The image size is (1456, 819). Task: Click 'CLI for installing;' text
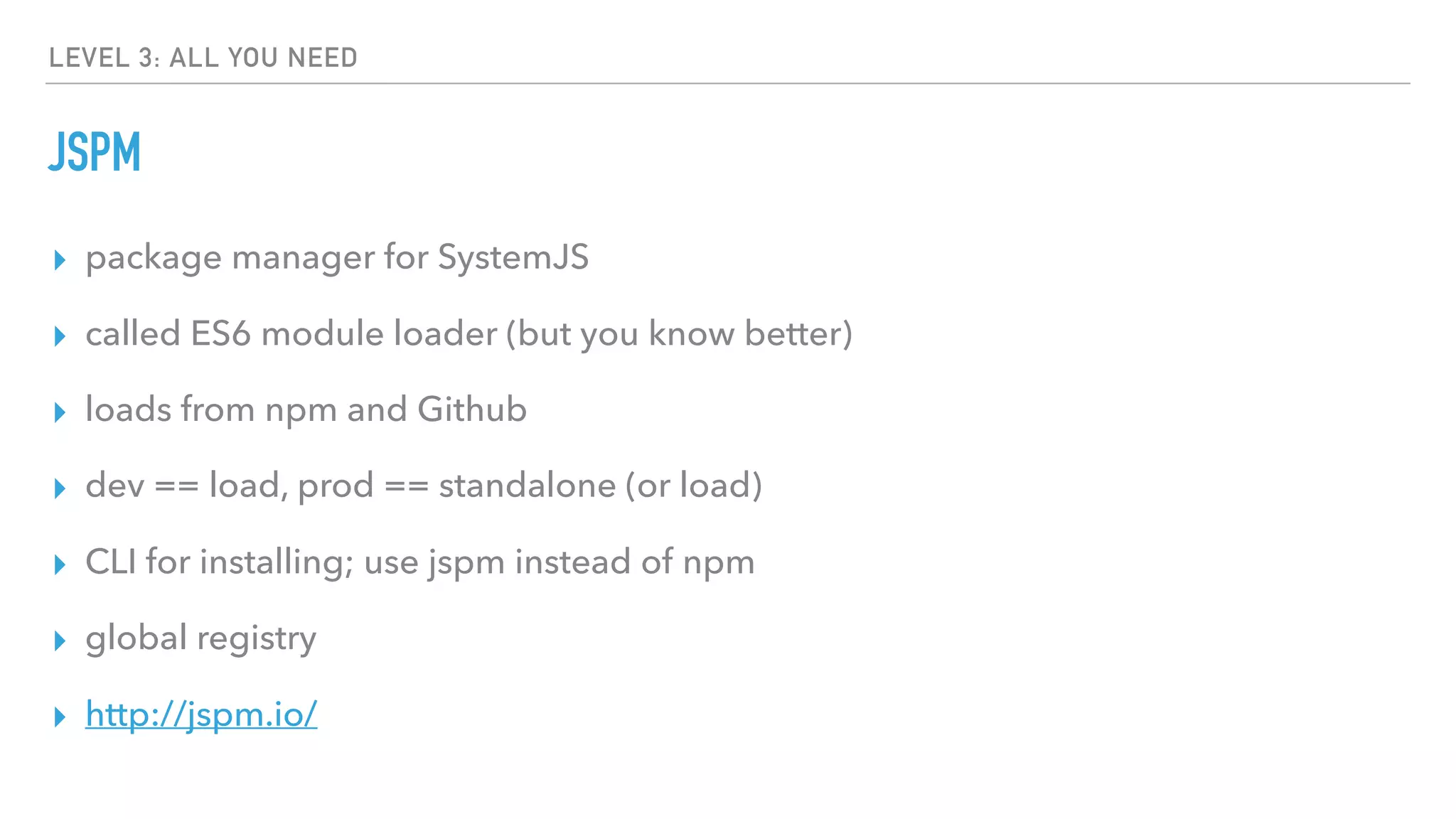click(219, 562)
